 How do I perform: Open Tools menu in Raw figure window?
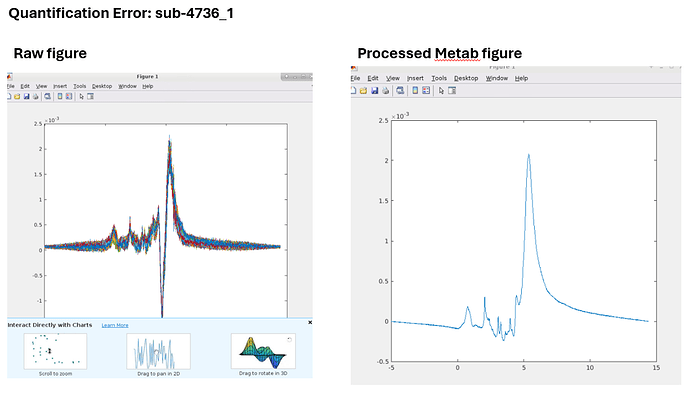[79, 86]
